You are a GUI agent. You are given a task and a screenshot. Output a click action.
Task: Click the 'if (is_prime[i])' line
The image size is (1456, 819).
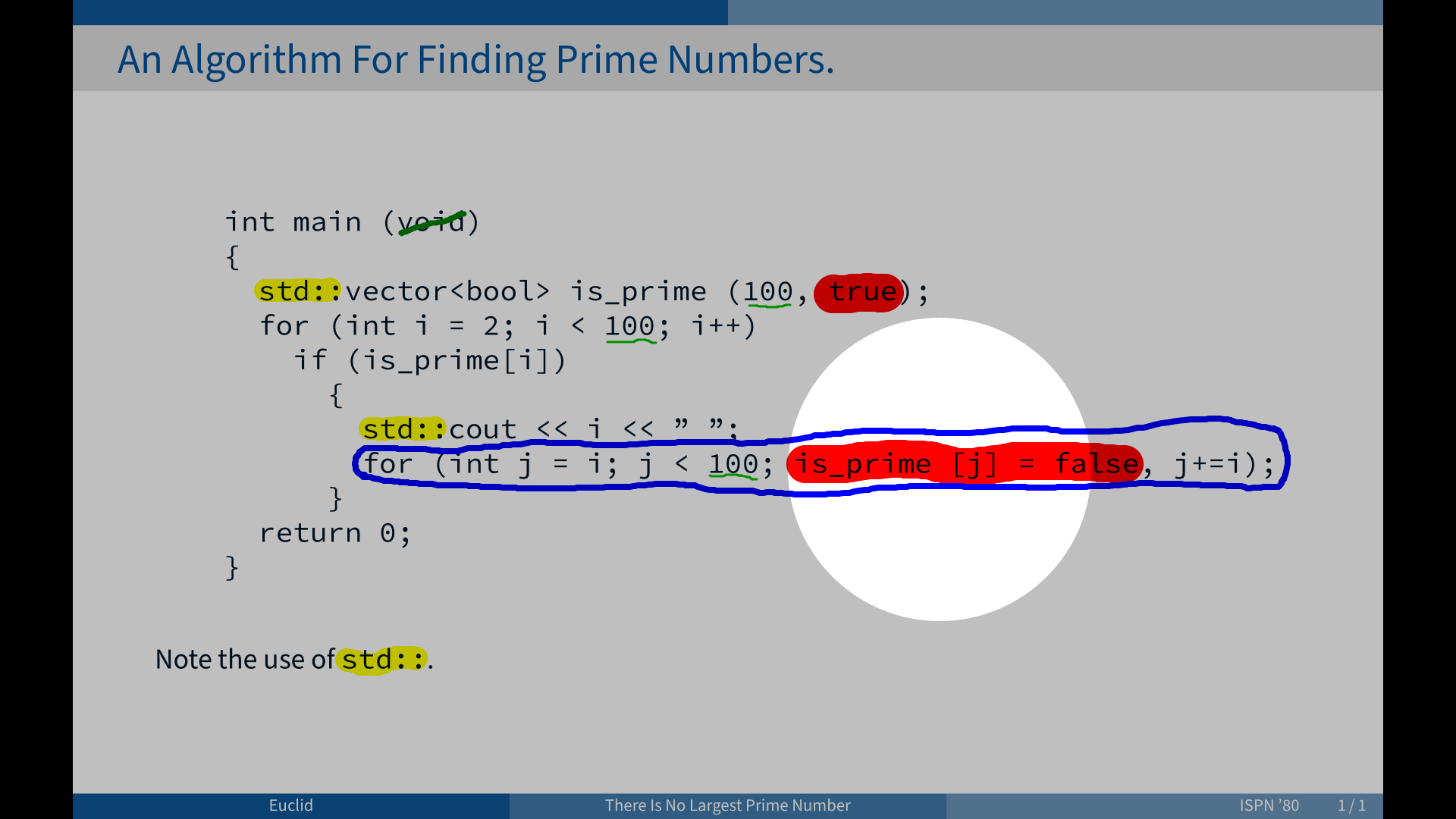430,361
